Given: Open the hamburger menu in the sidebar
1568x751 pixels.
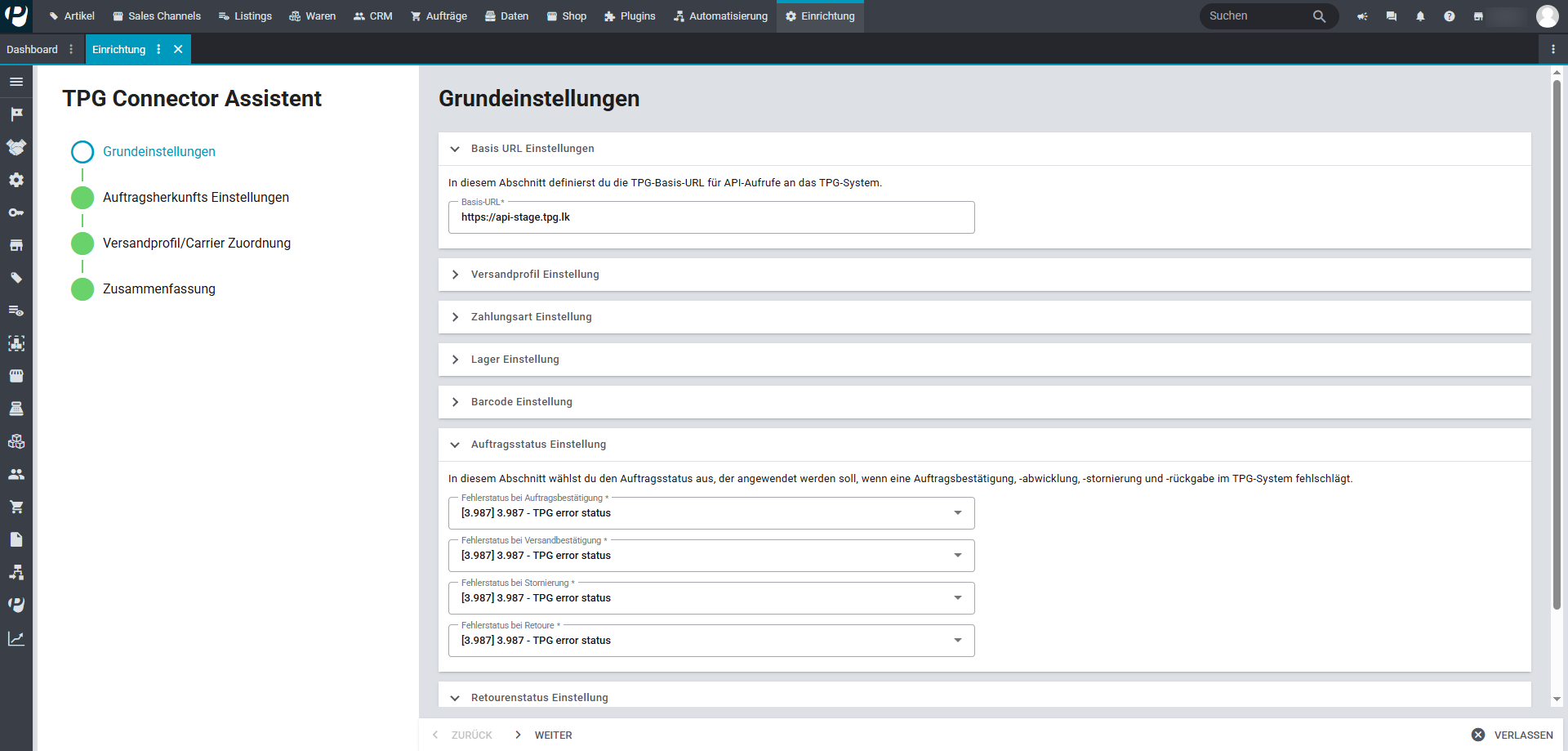Looking at the screenshot, I should coord(16,82).
